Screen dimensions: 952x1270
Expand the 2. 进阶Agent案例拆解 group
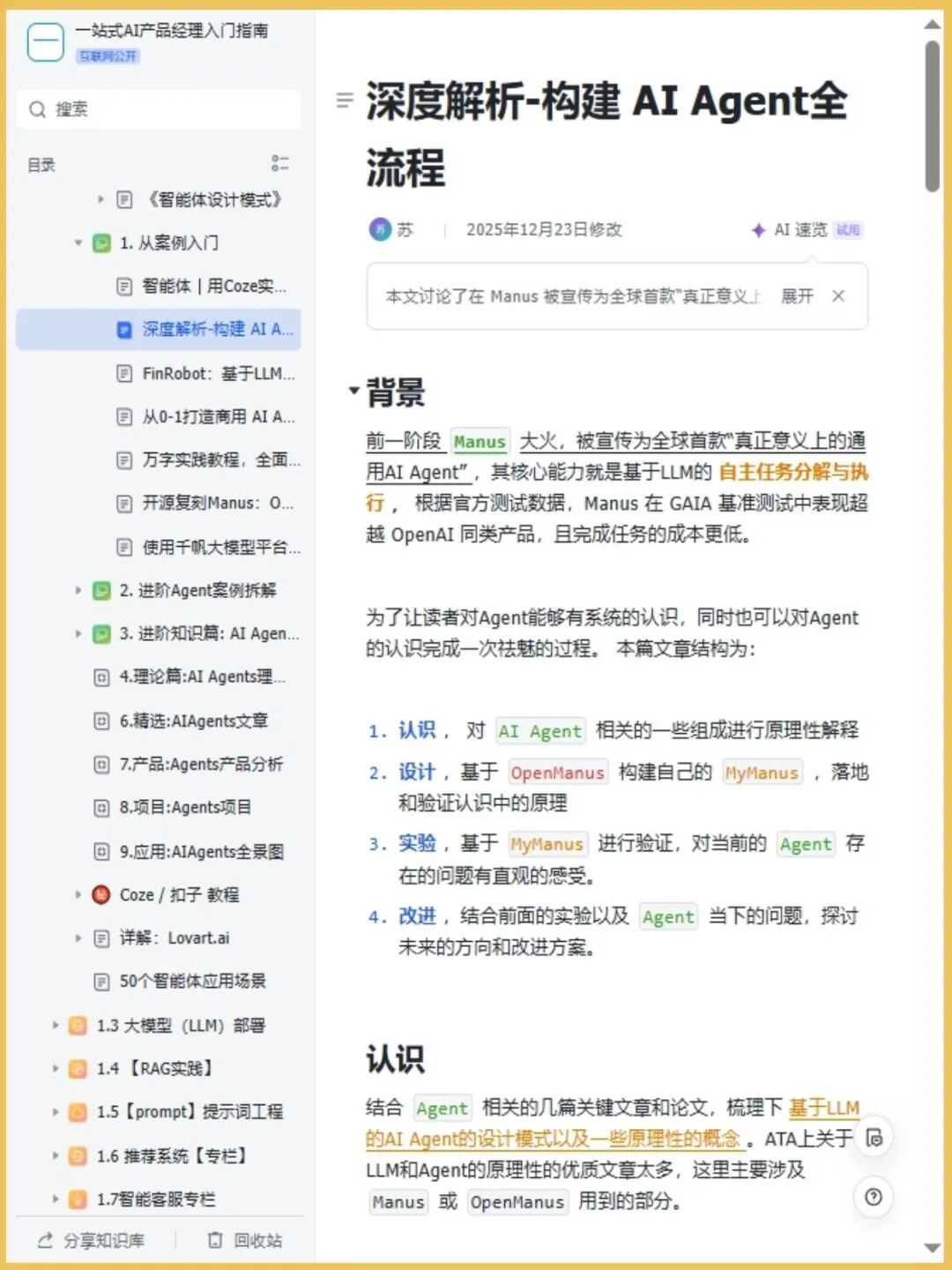(78, 590)
